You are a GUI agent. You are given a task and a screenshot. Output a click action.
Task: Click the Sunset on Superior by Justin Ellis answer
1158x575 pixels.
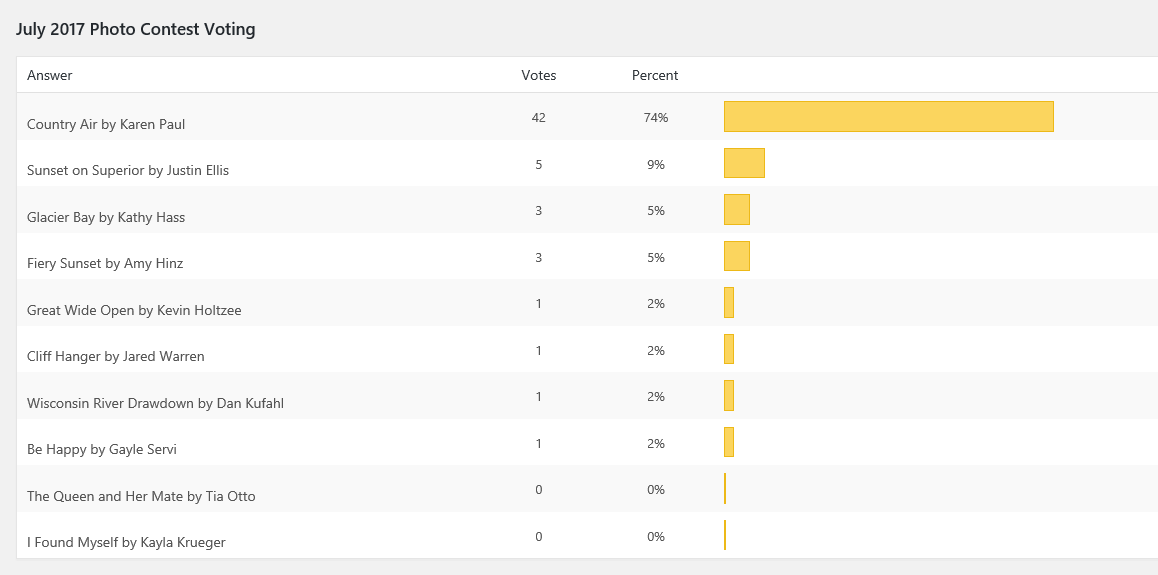point(128,171)
